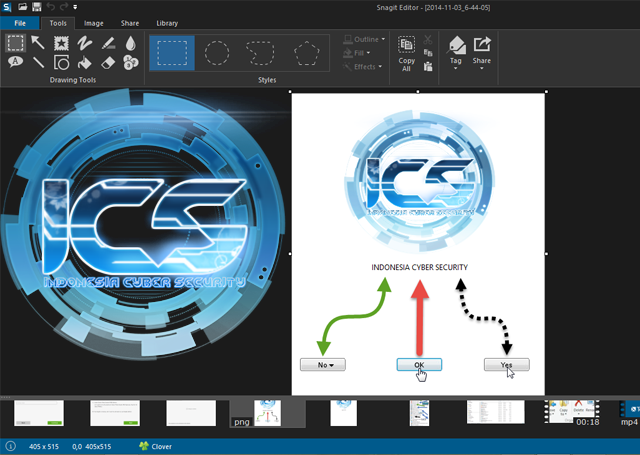The width and height of the screenshot is (640, 455).
Task: Click the right-middle canvas resize handle
Action: pos(547,253)
